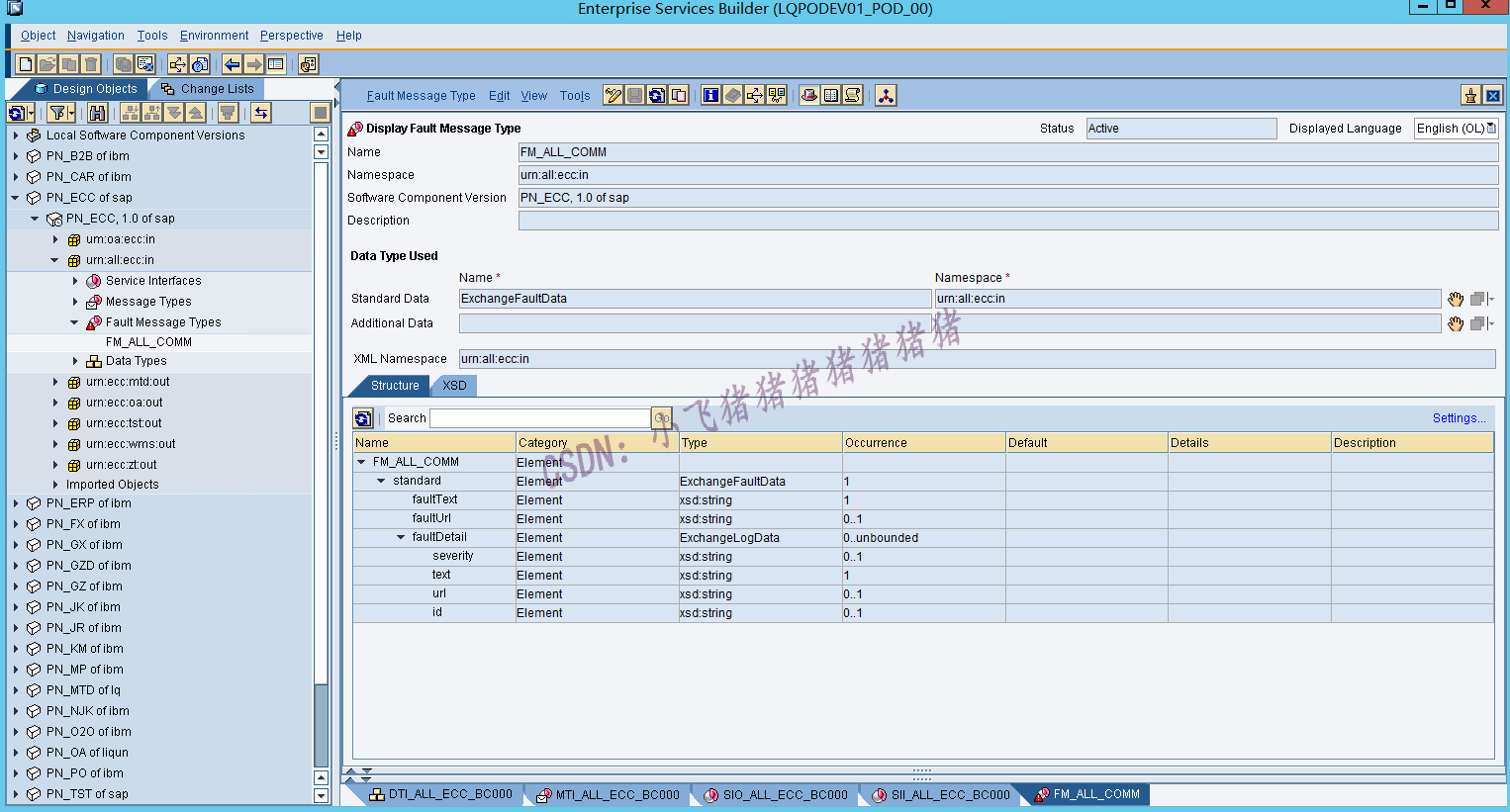
Task: Toggle edit mode with the pencil icon
Action: (x=612, y=95)
